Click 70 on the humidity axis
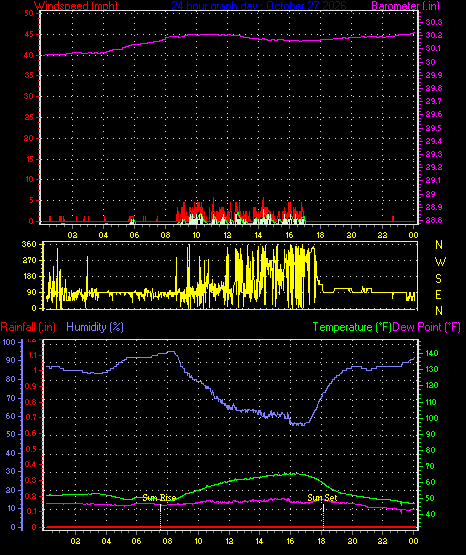The height and width of the screenshot is (555, 466). point(11,398)
